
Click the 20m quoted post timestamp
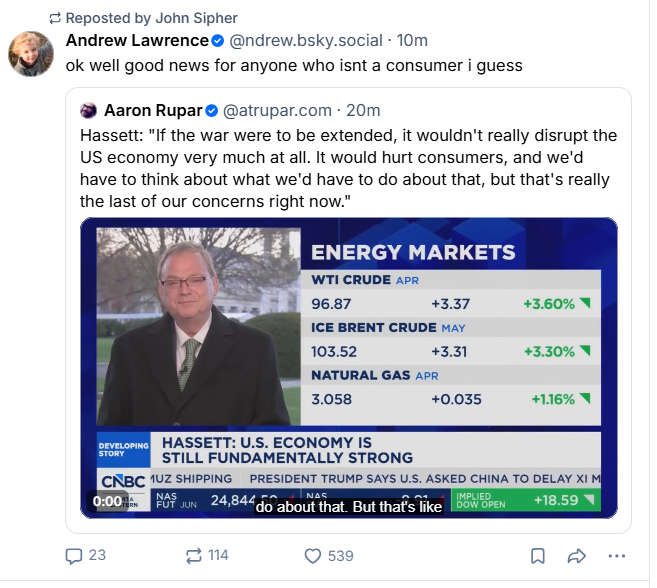[363, 111]
